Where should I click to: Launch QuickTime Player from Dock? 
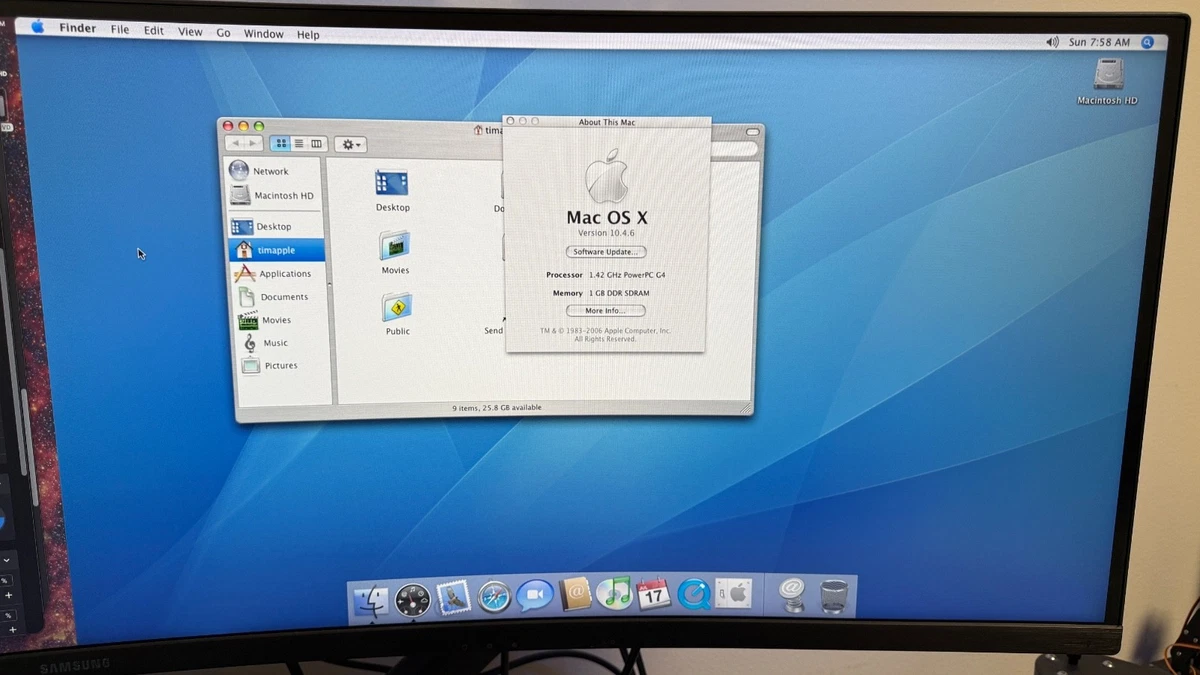pos(693,594)
